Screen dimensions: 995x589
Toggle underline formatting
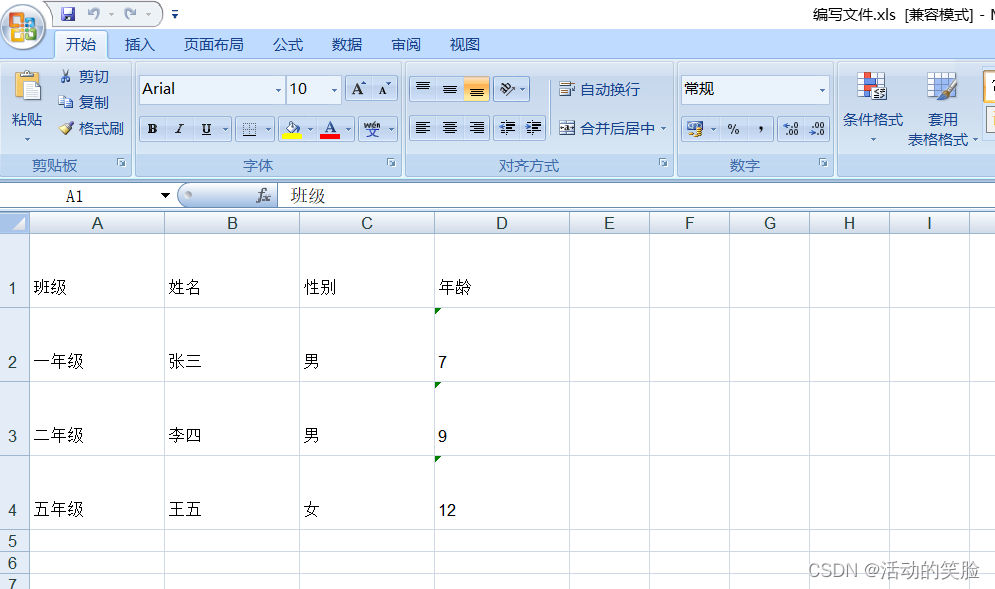pyautogui.click(x=206, y=129)
